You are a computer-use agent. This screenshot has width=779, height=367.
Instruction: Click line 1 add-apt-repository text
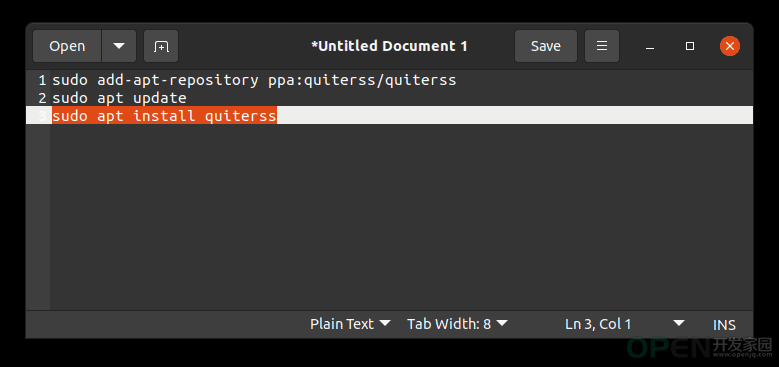pos(254,80)
